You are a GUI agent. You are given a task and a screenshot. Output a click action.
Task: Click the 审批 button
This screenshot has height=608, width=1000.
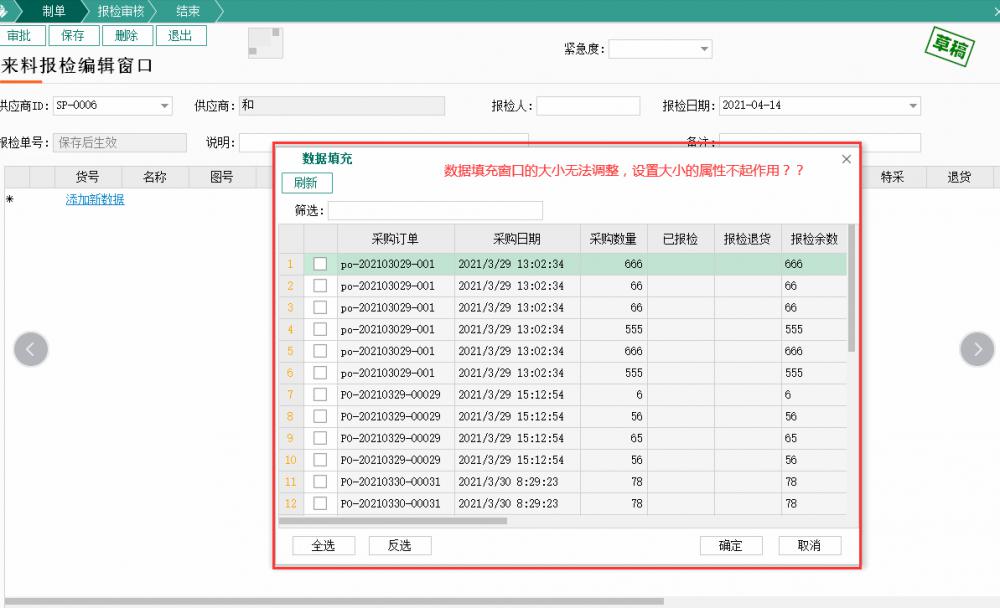point(20,36)
